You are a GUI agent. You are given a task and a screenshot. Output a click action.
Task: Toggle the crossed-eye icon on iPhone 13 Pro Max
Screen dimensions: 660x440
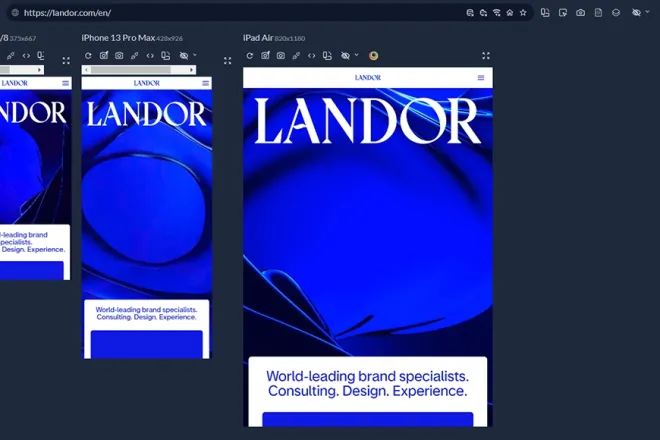point(184,56)
